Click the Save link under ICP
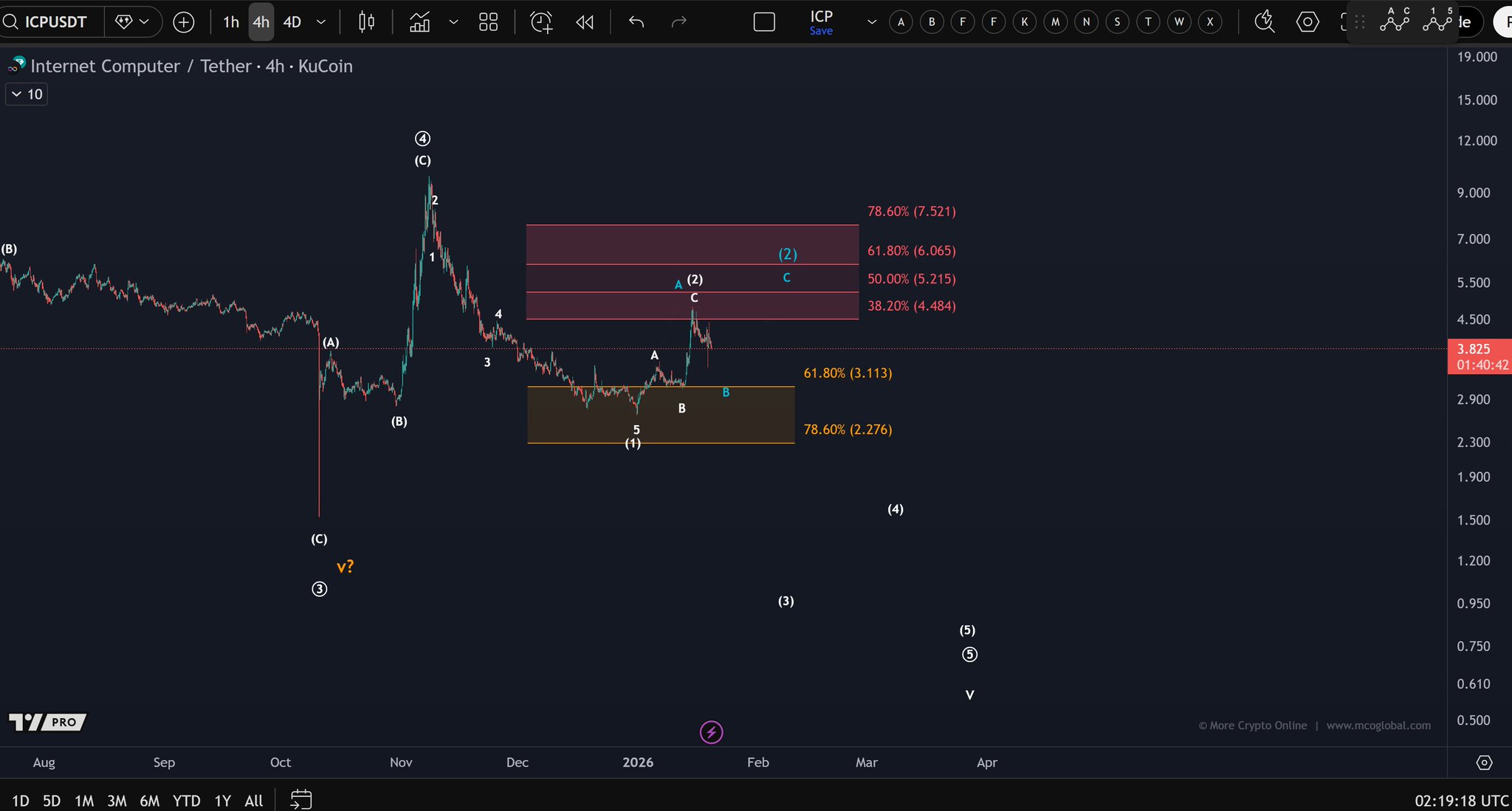Viewport: 1512px width, 811px height. 821,31
